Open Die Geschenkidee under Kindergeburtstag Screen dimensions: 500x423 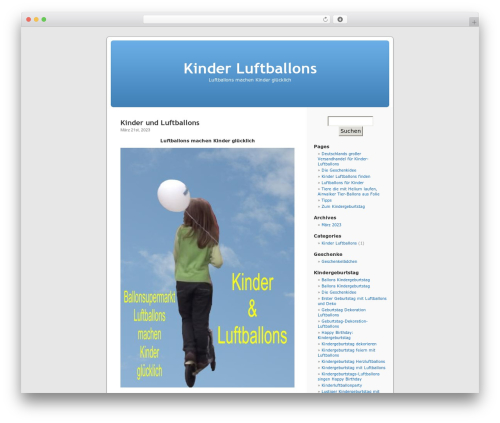point(339,292)
